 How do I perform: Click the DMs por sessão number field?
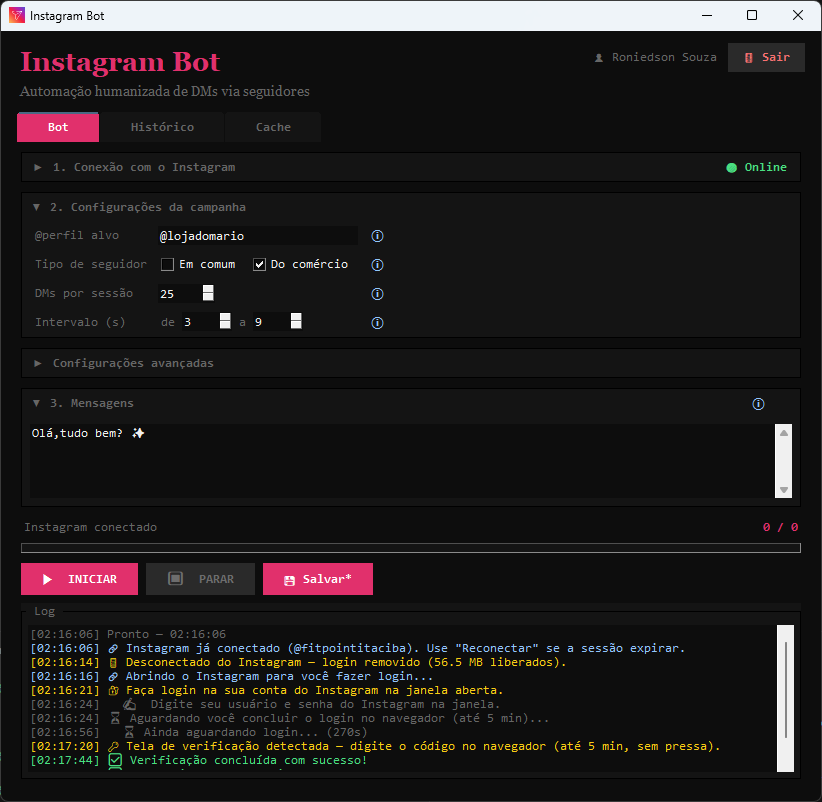click(x=180, y=294)
